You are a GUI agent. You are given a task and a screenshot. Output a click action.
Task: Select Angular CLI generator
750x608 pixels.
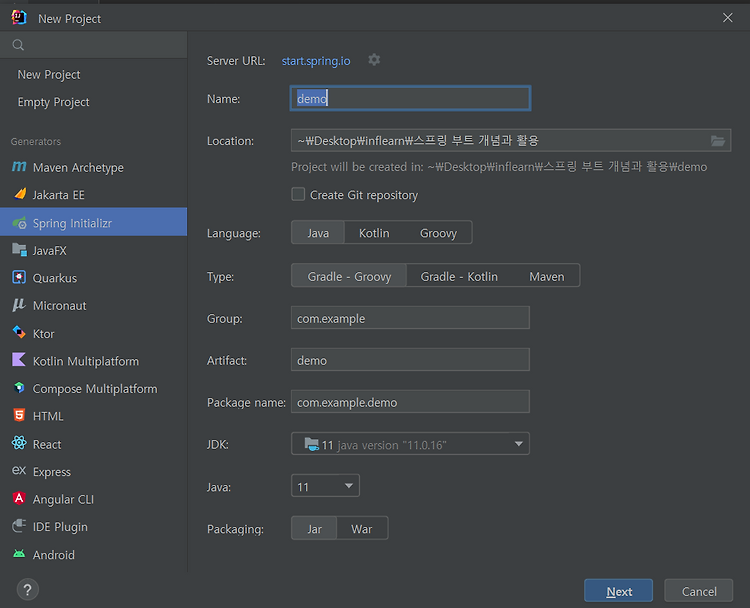click(93, 499)
